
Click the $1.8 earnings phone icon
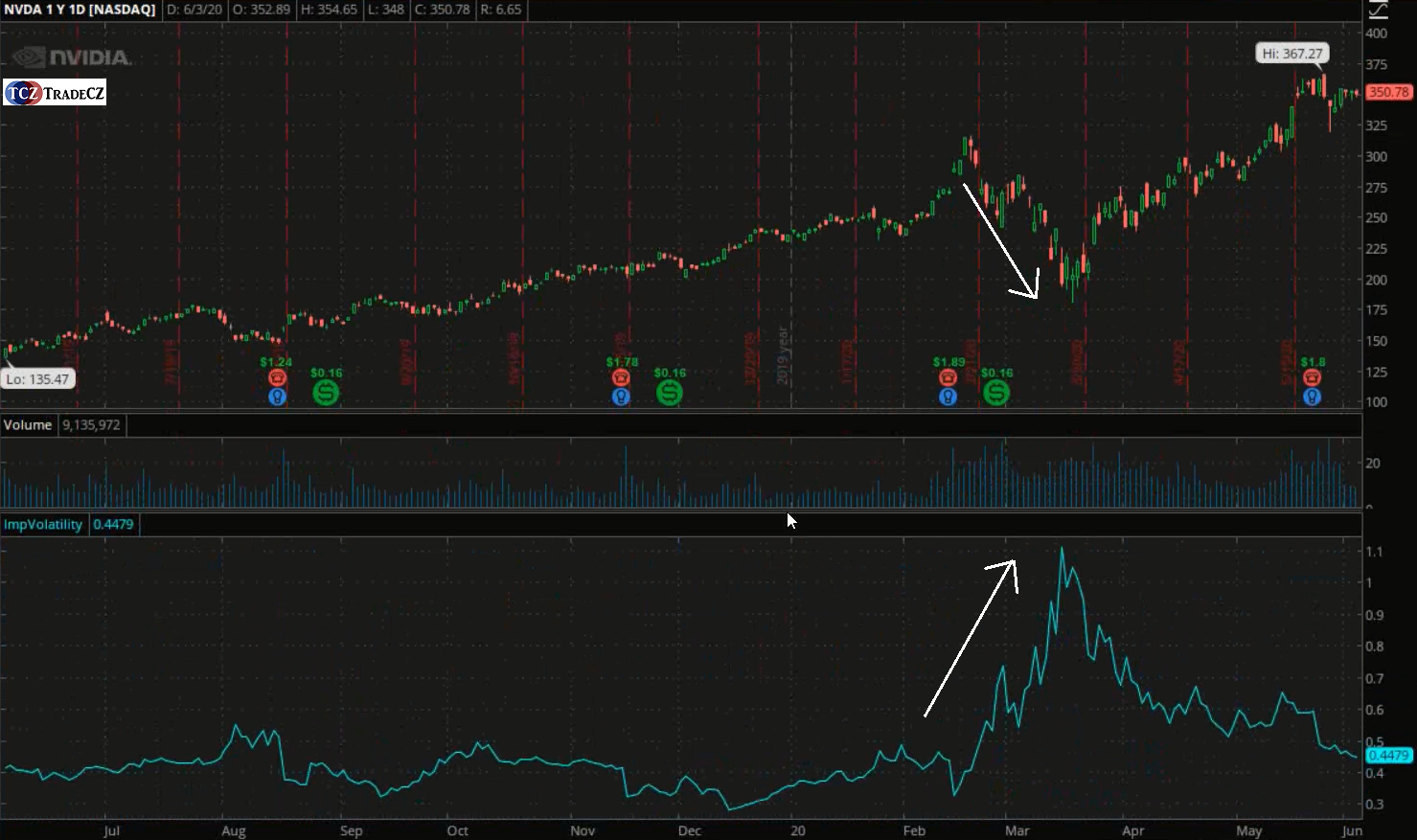1312,377
